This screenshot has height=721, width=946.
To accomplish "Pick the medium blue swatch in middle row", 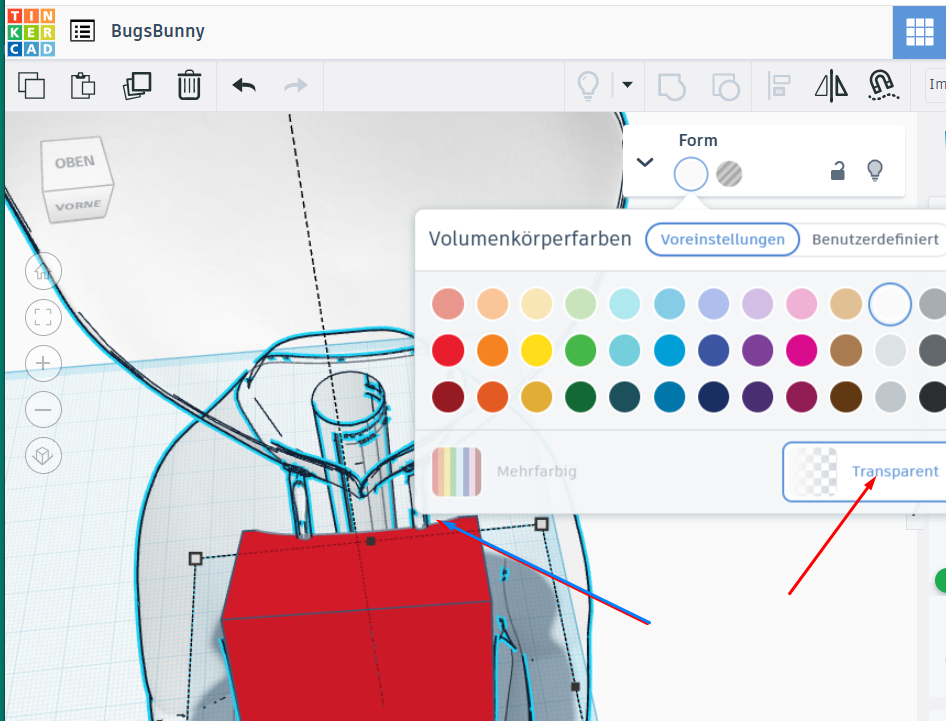I will click(x=669, y=351).
